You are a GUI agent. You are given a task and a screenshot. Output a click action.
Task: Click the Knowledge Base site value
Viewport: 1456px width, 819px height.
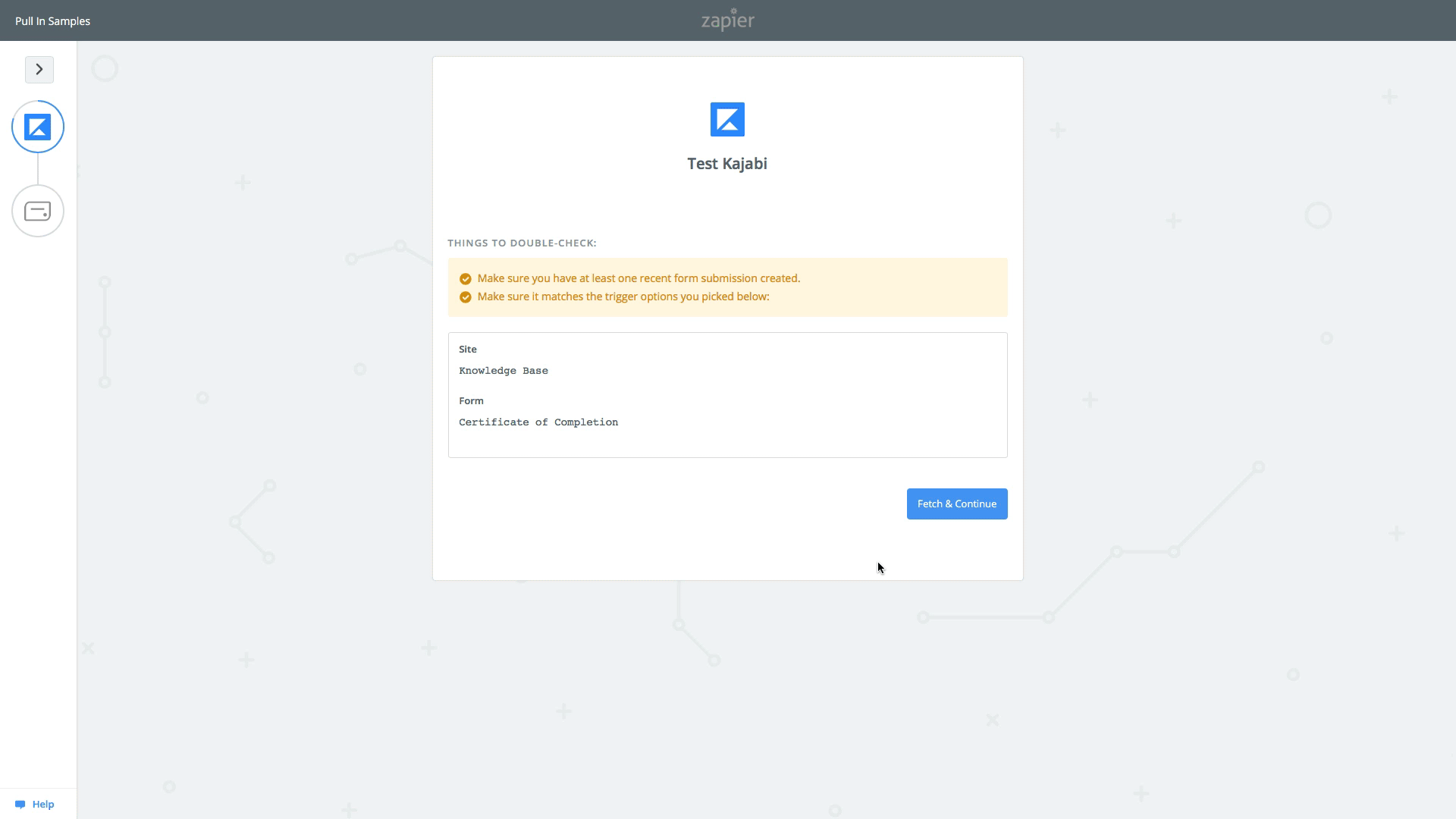click(504, 371)
